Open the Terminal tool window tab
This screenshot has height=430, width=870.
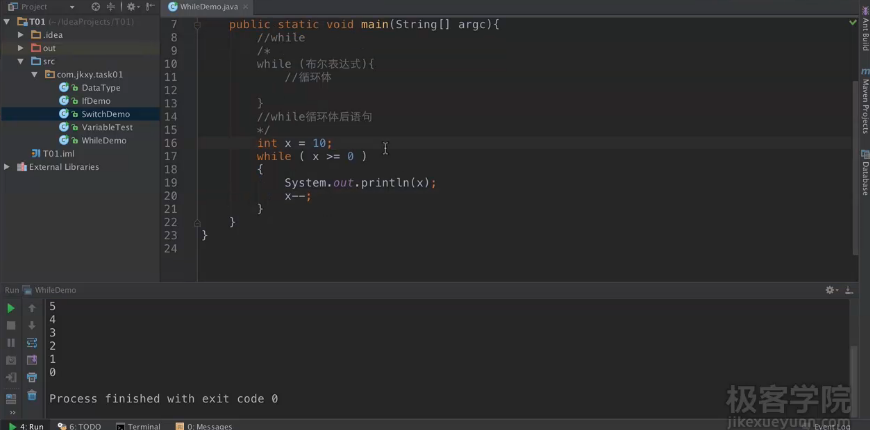coord(138,426)
